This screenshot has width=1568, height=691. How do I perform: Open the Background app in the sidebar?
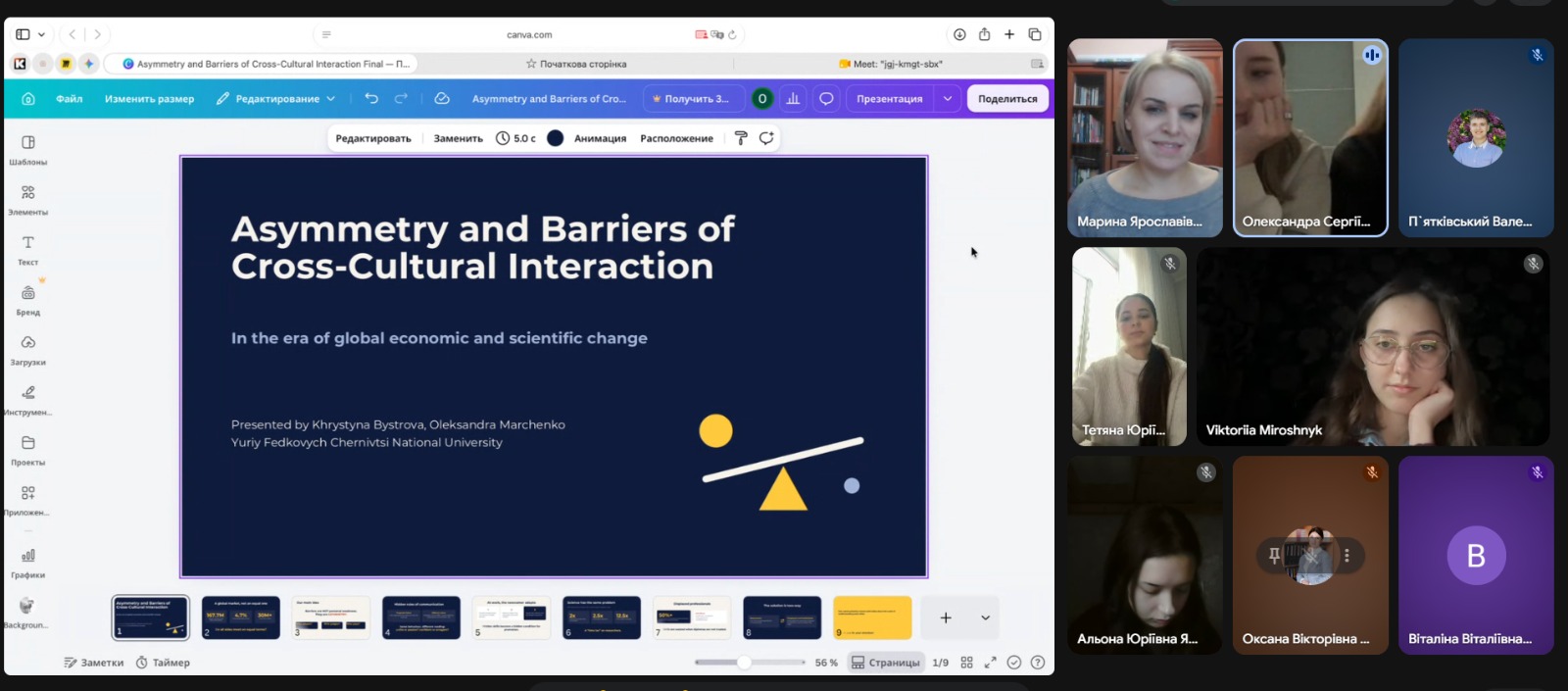coord(26,612)
